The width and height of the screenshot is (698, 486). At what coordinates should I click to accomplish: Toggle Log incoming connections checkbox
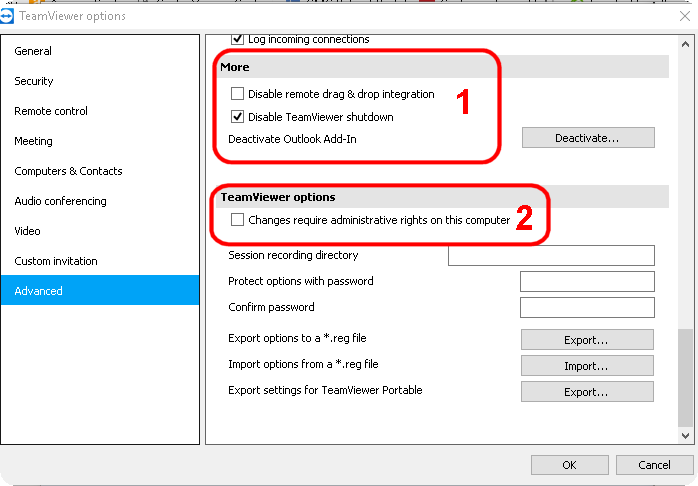(237, 39)
